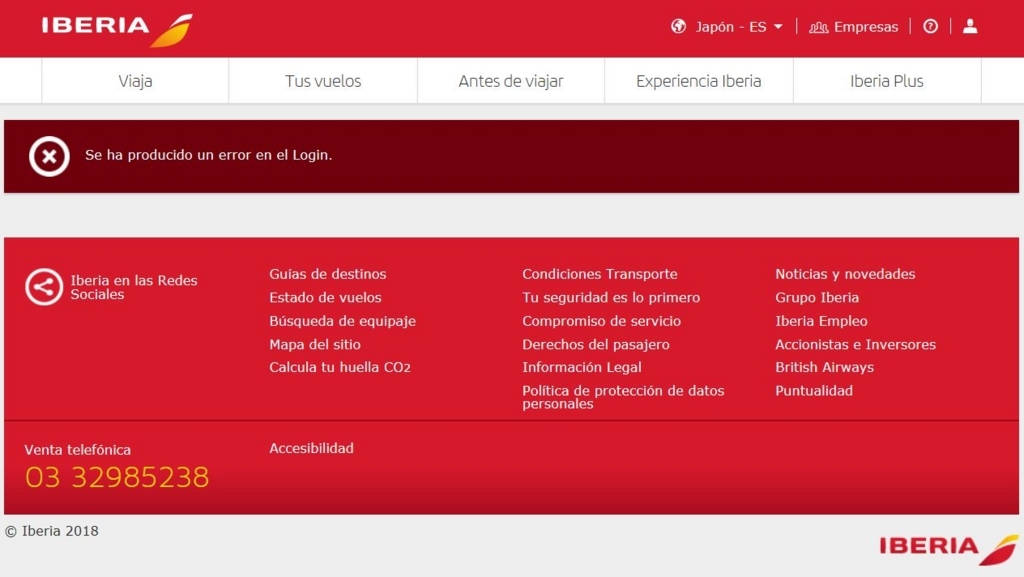Viewport: 1024px width, 577px height.
Task: Click the social networks share icon
Action: (44, 287)
